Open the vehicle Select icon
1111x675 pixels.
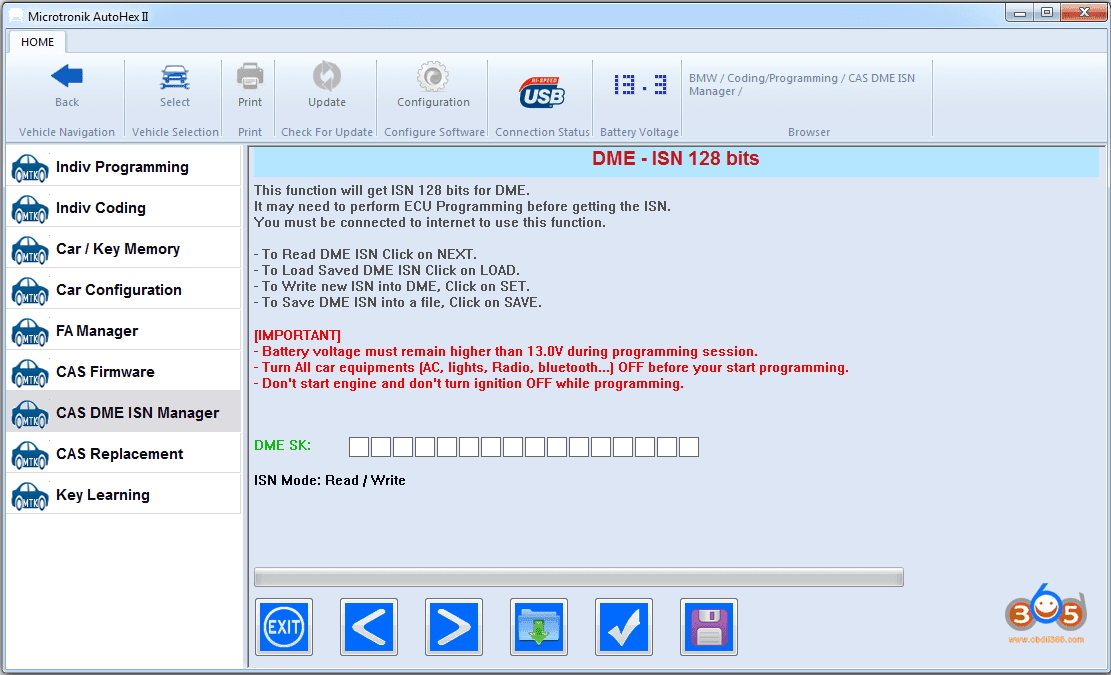(x=174, y=76)
